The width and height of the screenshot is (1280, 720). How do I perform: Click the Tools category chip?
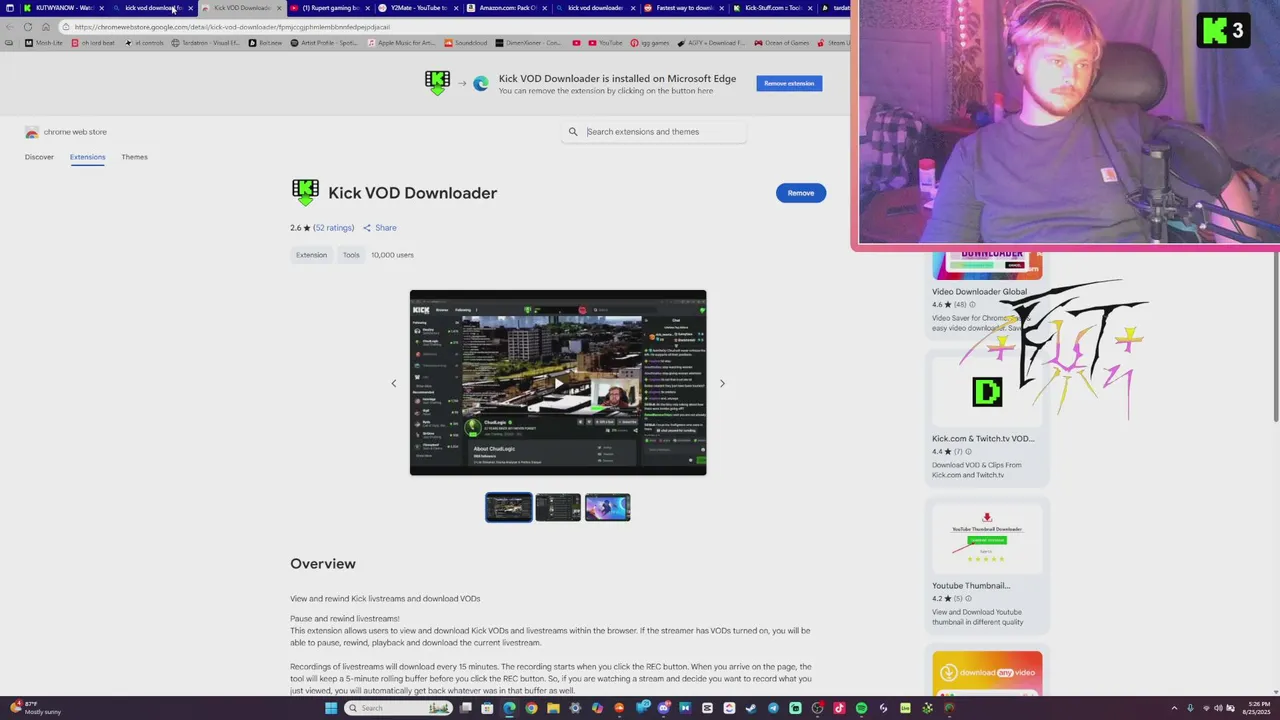351,255
